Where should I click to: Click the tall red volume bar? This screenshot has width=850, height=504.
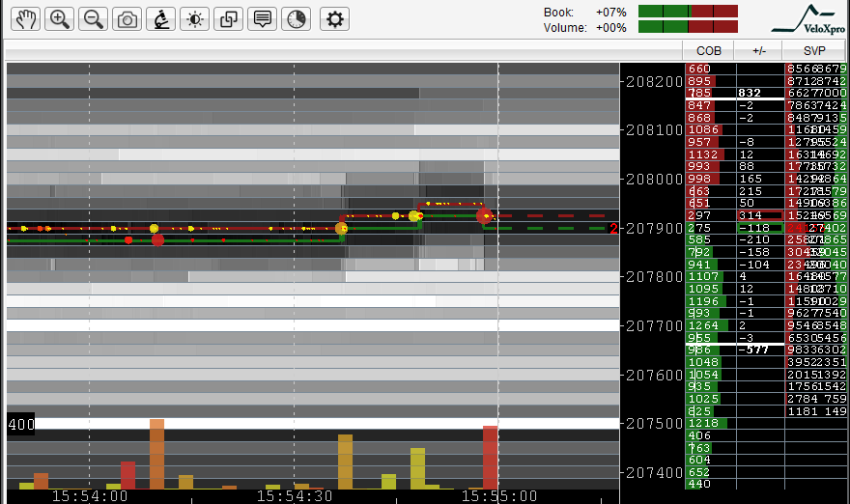(490, 457)
